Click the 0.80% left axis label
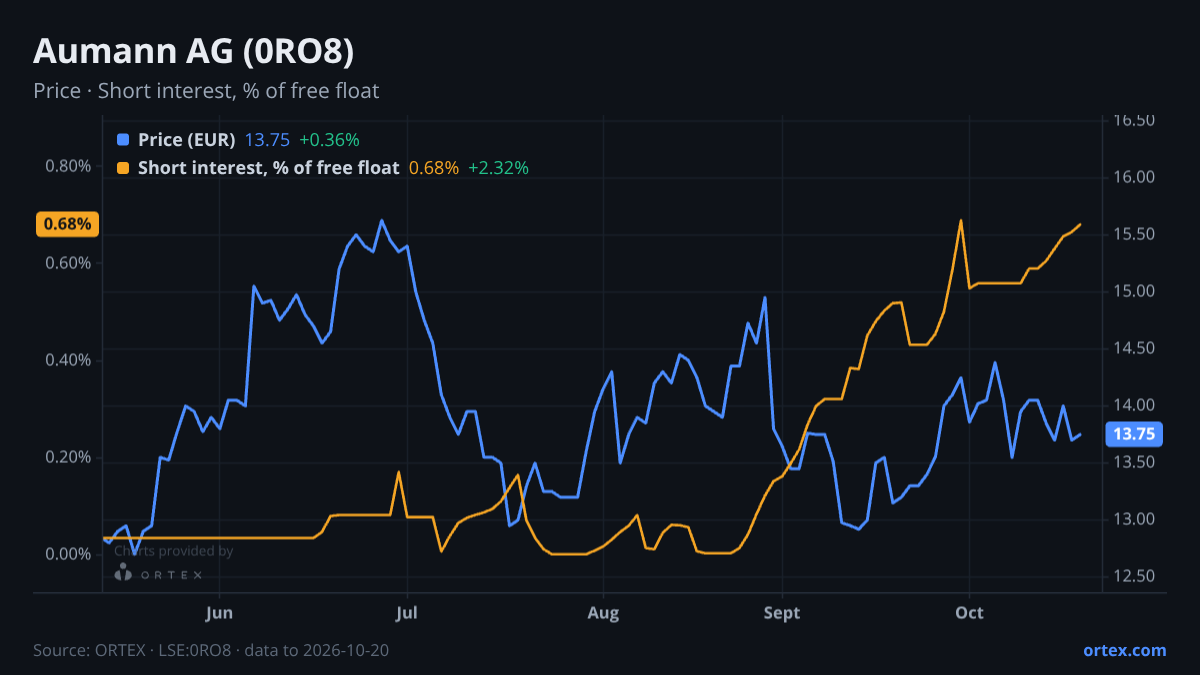This screenshot has height=675, width=1200. (68, 166)
